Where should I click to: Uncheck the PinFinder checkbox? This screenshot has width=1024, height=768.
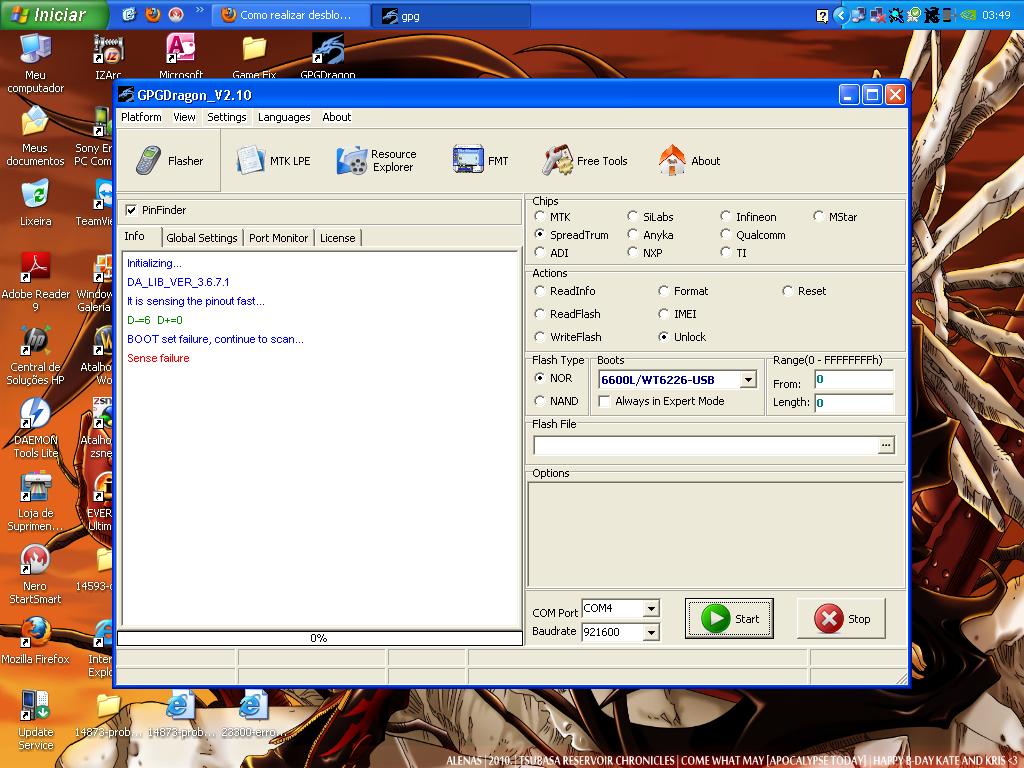(131, 210)
